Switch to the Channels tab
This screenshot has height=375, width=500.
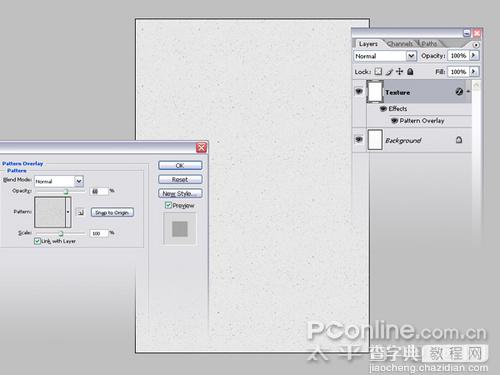tap(400, 44)
